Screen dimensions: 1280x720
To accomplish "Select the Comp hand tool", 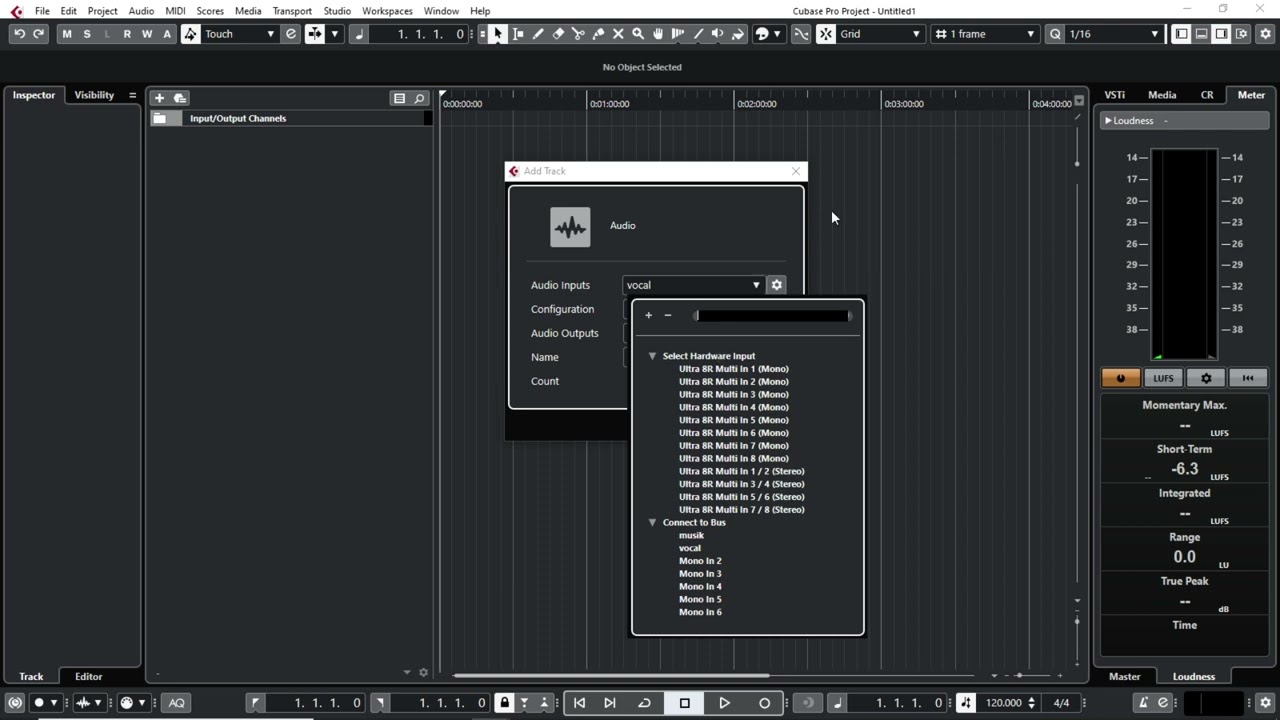I will [658, 34].
